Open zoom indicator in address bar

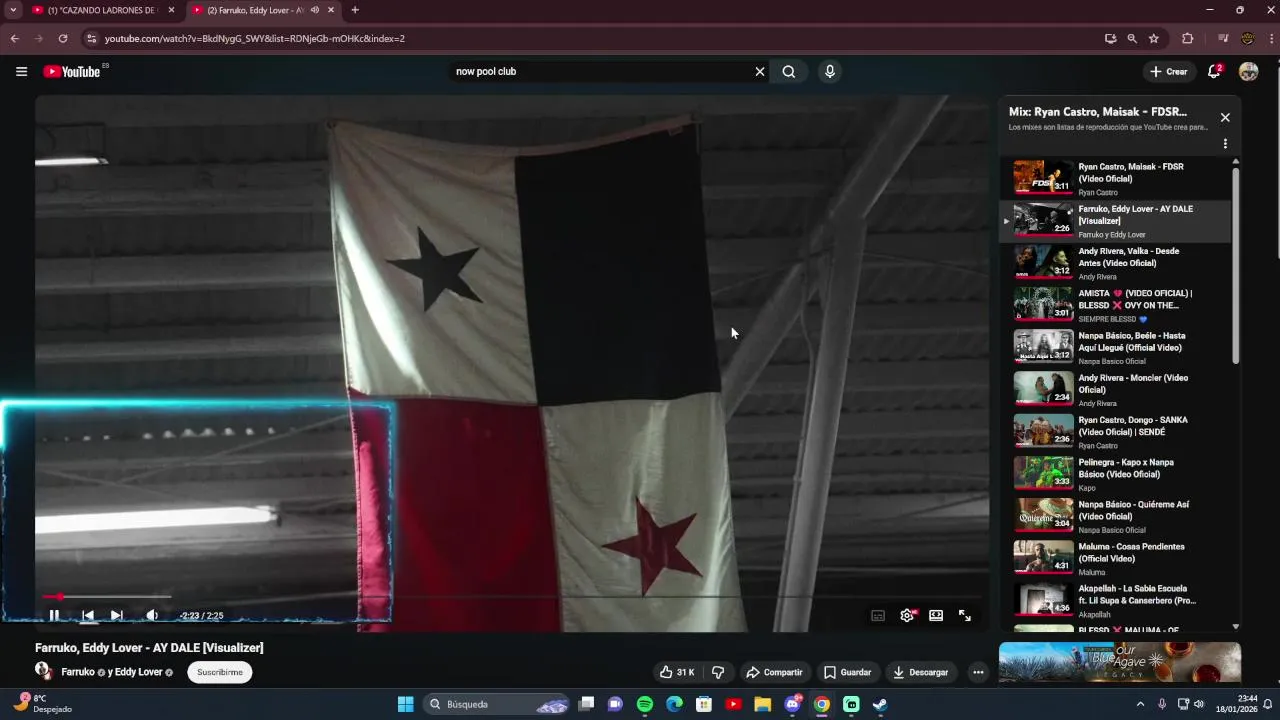tap(1132, 38)
